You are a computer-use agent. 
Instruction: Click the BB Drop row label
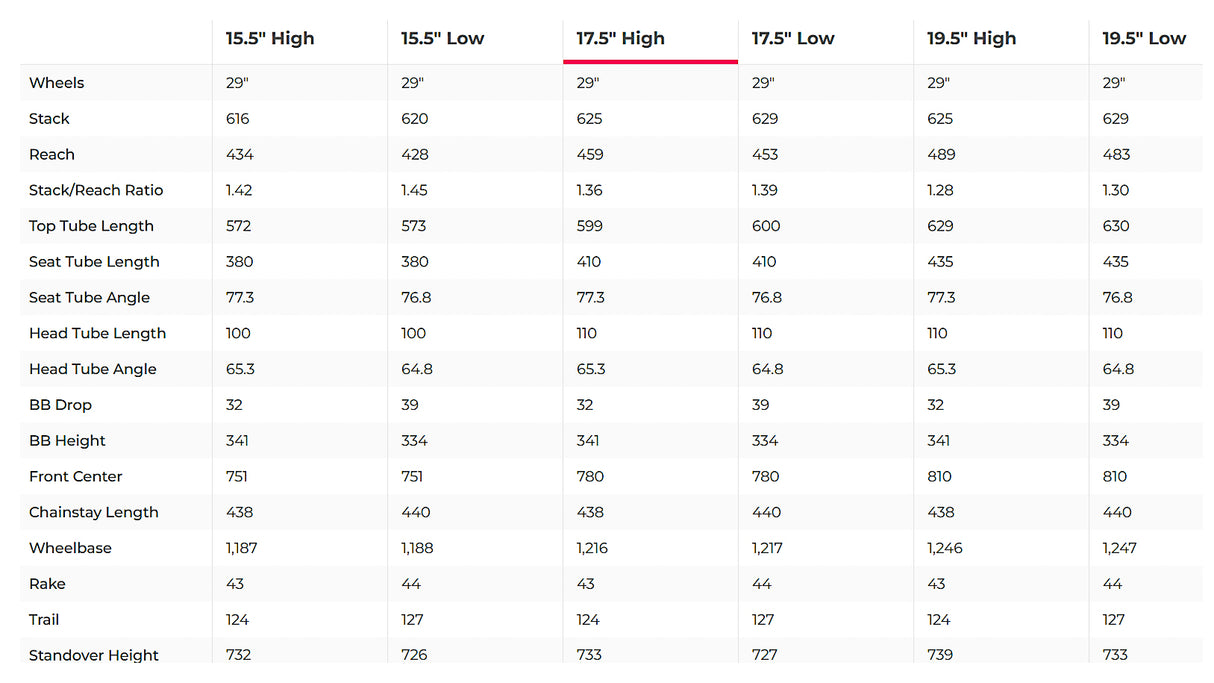pos(60,405)
